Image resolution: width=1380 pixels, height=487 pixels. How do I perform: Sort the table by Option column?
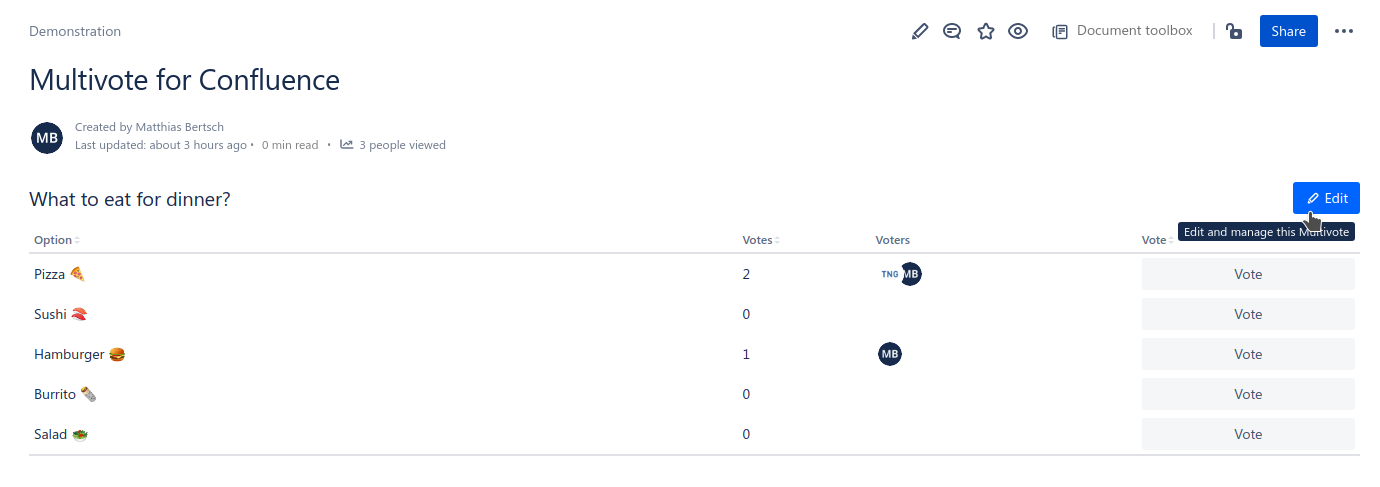(x=56, y=240)
